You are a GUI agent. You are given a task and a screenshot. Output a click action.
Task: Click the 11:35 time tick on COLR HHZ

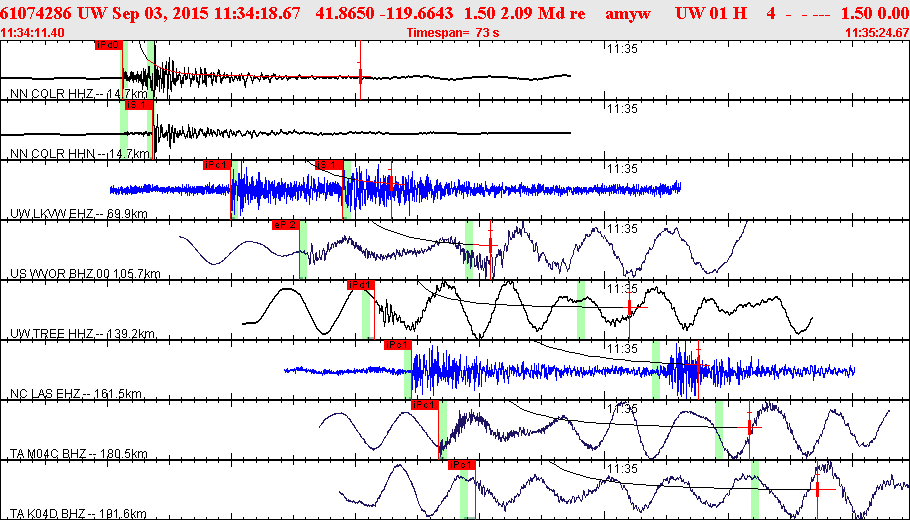pos(622,49)
